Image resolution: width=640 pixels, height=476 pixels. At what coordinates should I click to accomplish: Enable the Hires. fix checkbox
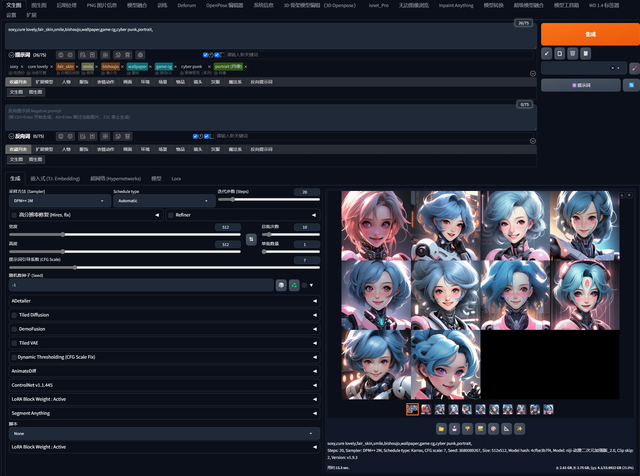coord(14,214)
